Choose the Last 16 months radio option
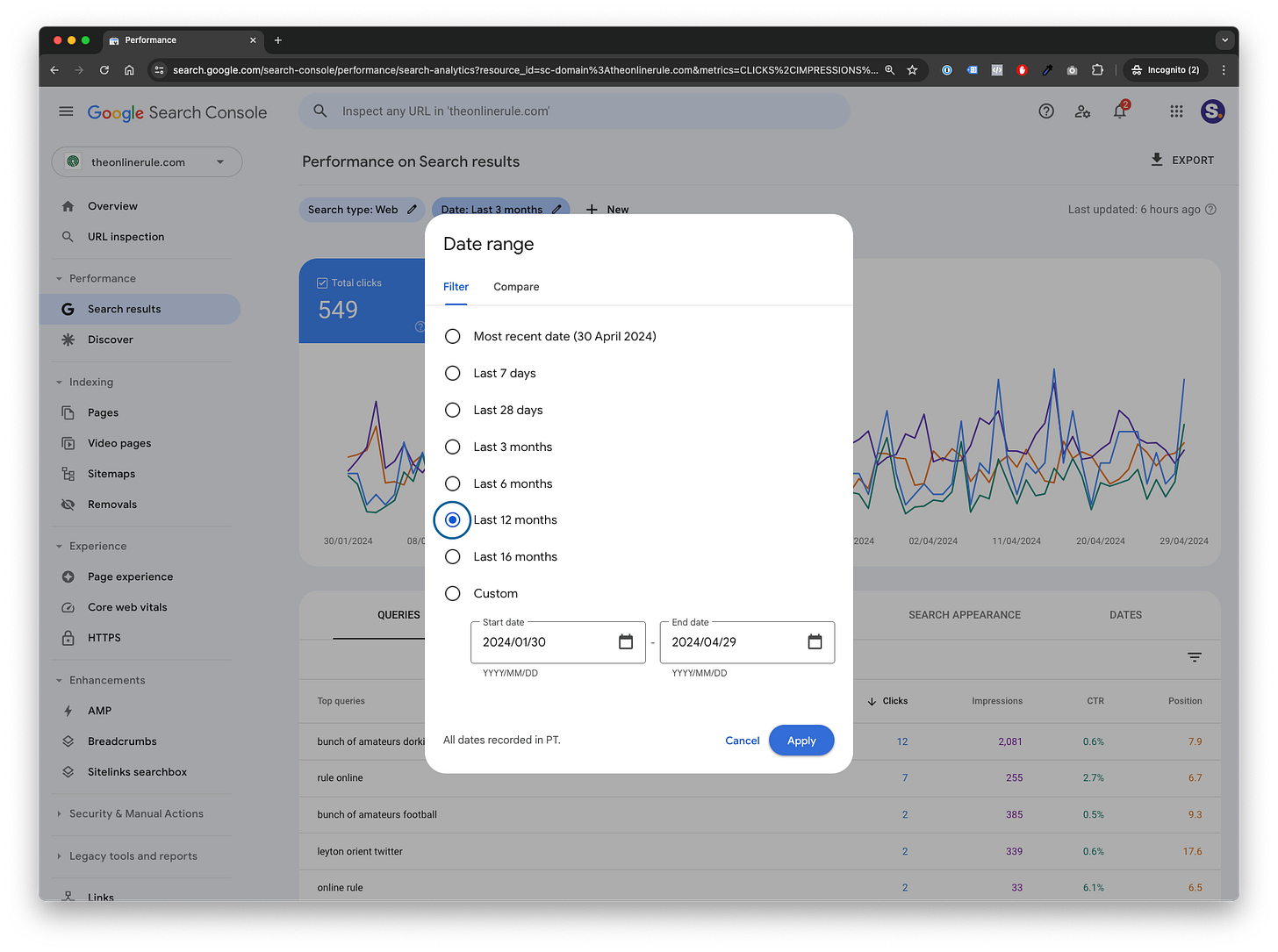1278x952 pixels. click(453, 556)
